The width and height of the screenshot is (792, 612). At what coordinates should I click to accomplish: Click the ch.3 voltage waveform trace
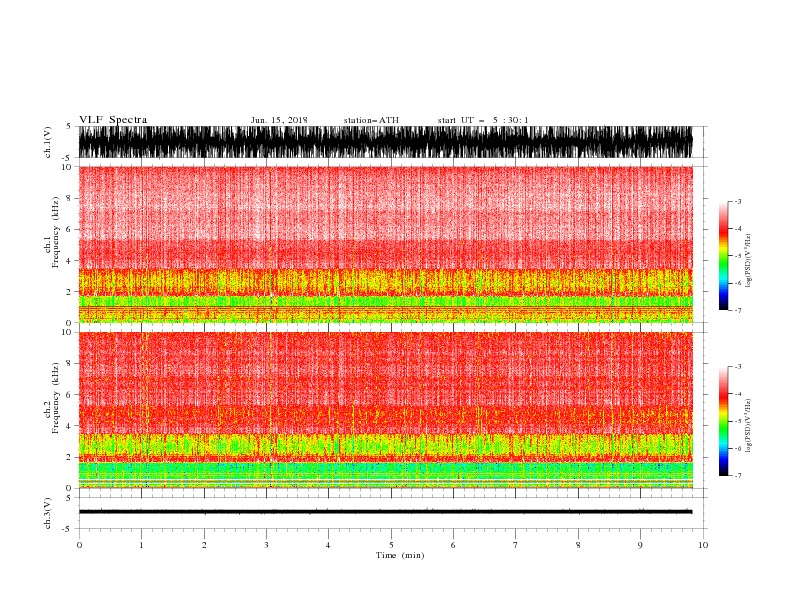(x=385, y=512)
